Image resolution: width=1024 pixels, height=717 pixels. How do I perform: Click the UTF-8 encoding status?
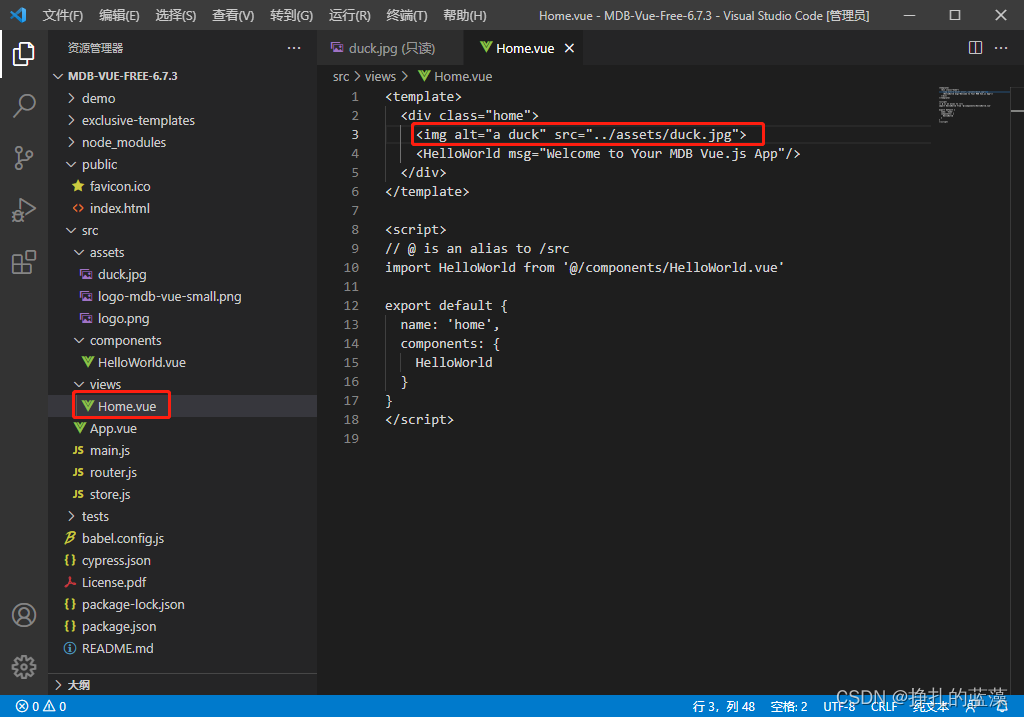point(839,707)
